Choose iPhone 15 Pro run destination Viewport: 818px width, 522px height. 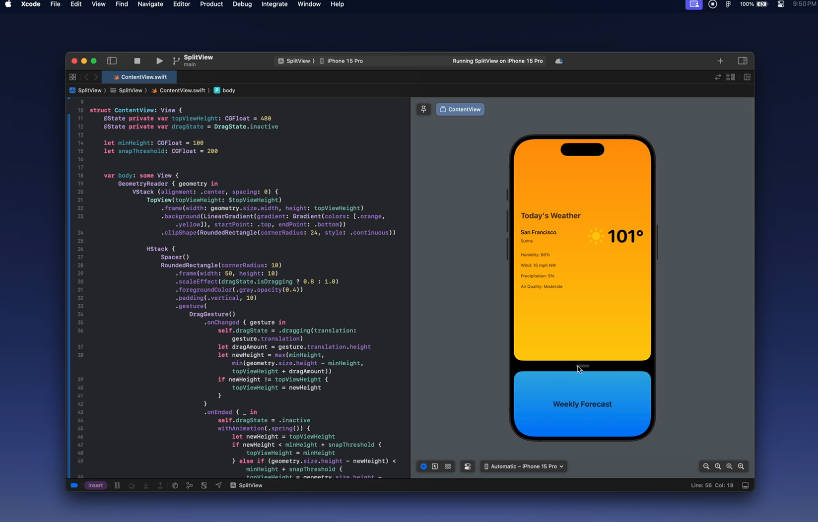coord(342,61)
